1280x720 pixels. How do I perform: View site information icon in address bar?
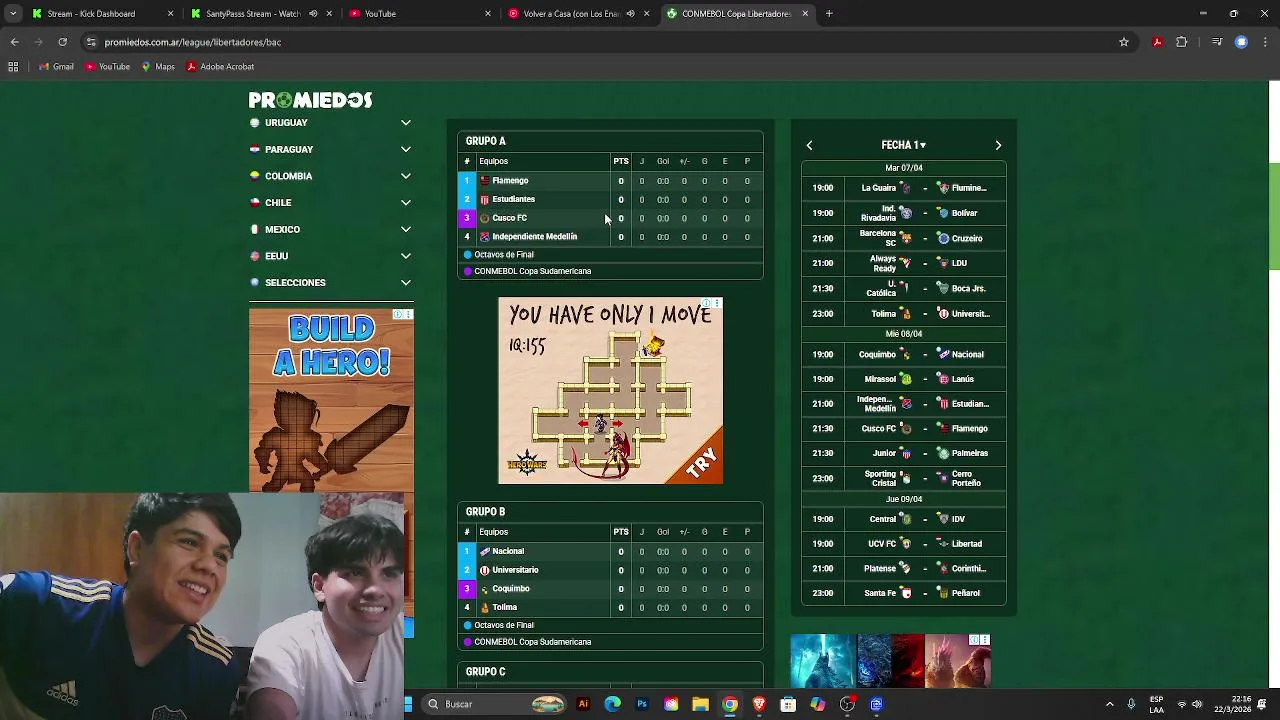[x=91, y=42]
